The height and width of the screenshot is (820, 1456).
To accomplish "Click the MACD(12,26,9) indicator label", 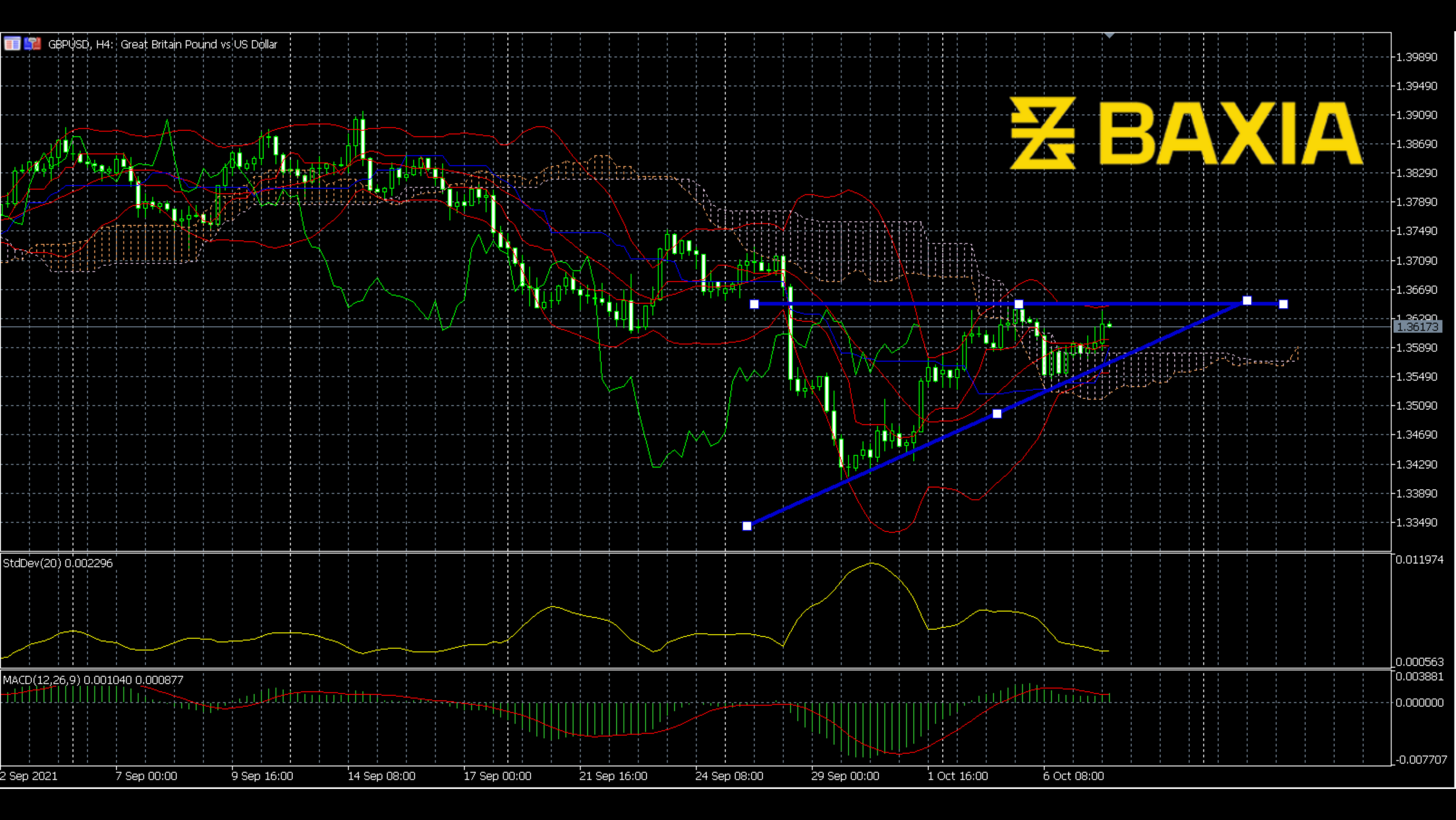I will pyautogui.click(x=93, y=680).
